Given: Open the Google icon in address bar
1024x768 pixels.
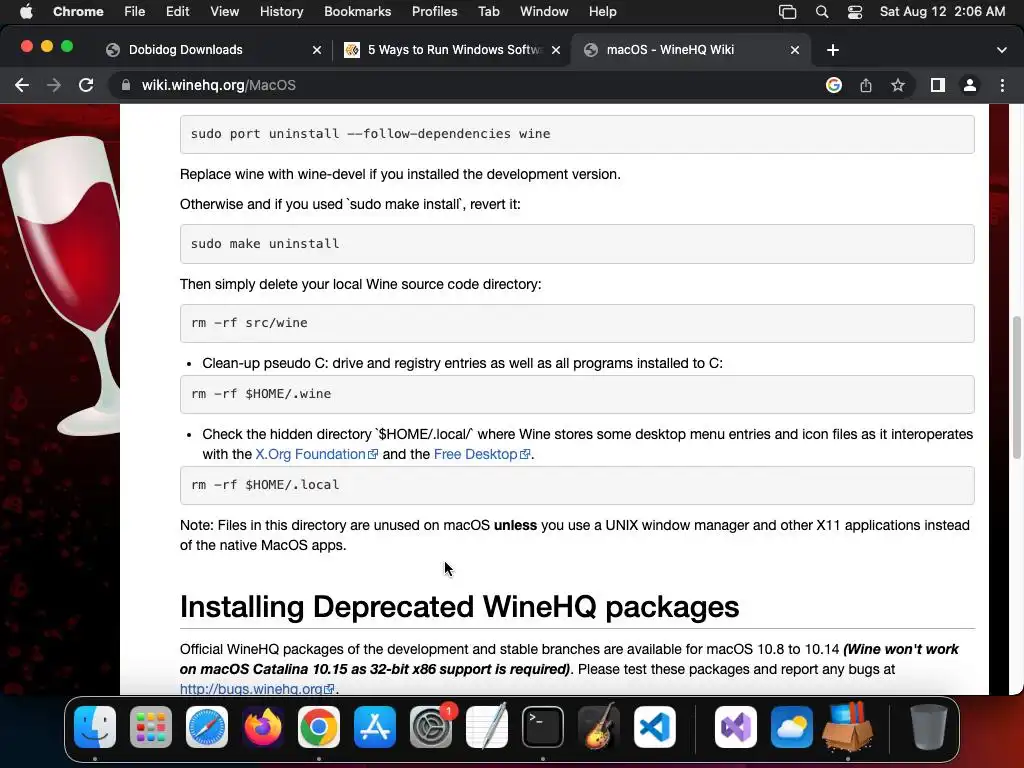Looking at the screenshot, I should pos(833,85).
